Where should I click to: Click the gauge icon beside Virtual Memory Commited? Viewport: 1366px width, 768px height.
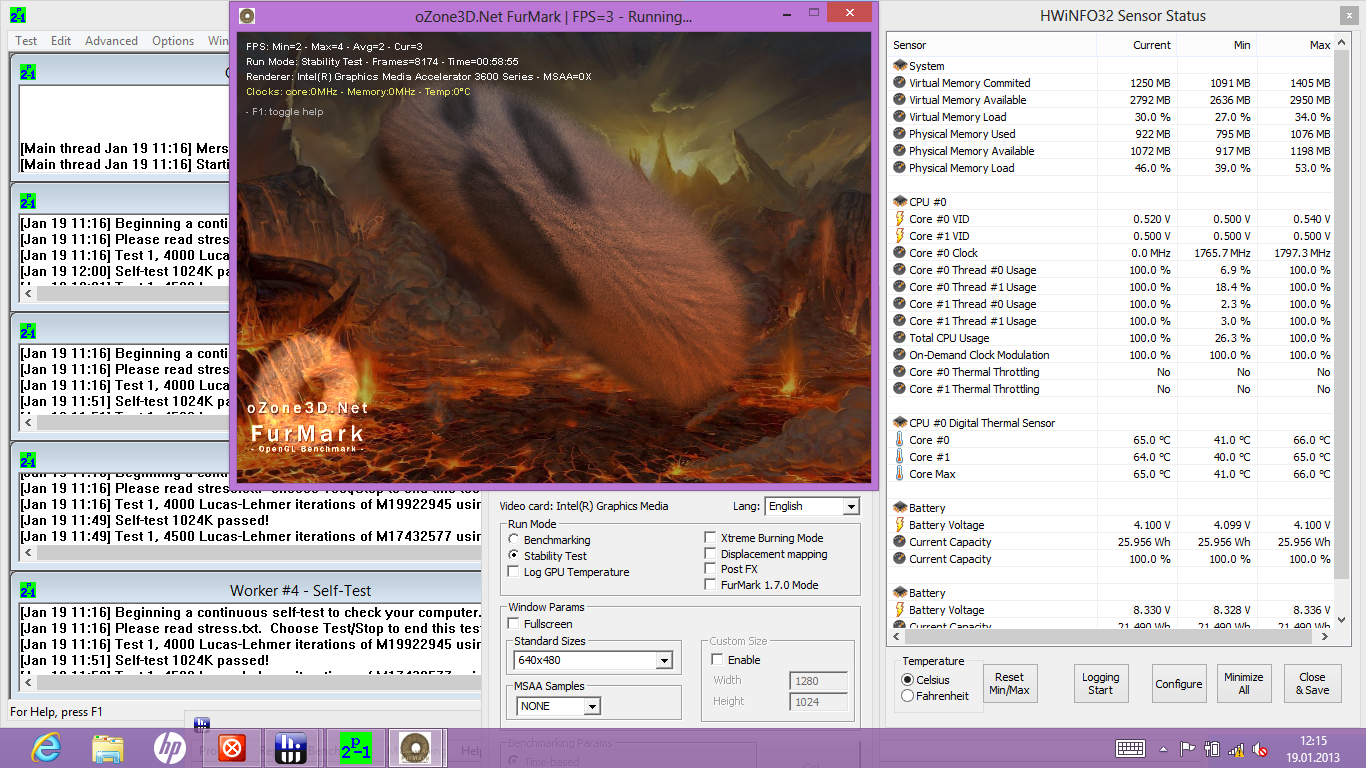pos(900,83)
